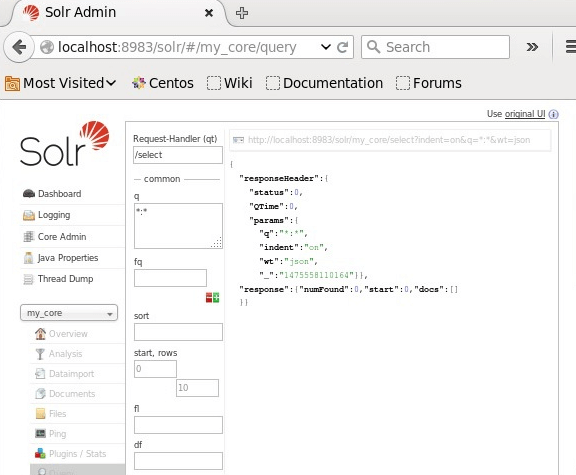The image size is (576, 475).
Task: Reload the page with refresh button
Action: pos(342,47)
